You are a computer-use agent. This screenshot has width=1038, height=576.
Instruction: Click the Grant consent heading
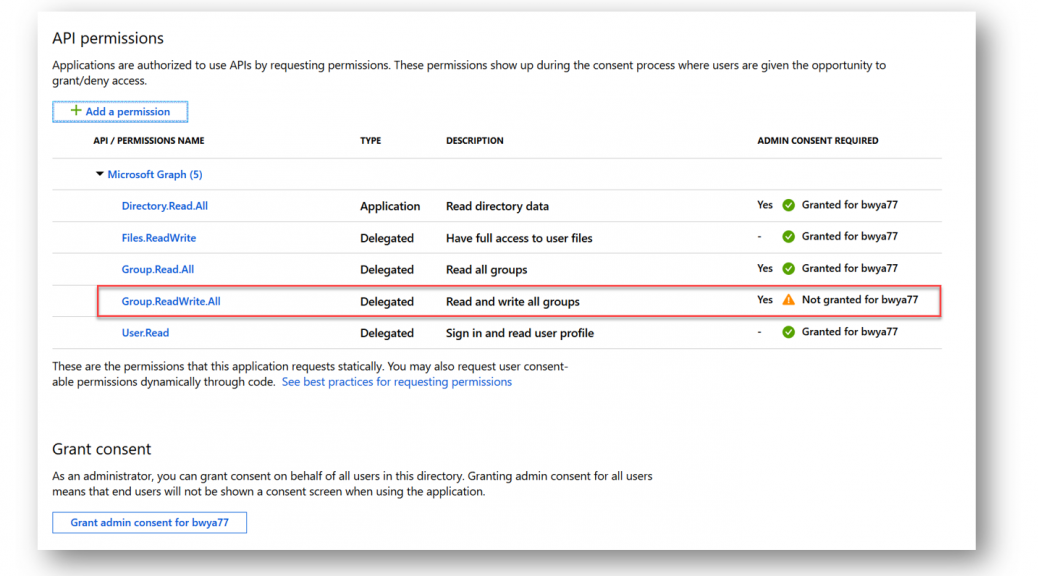tap(102, 449)
